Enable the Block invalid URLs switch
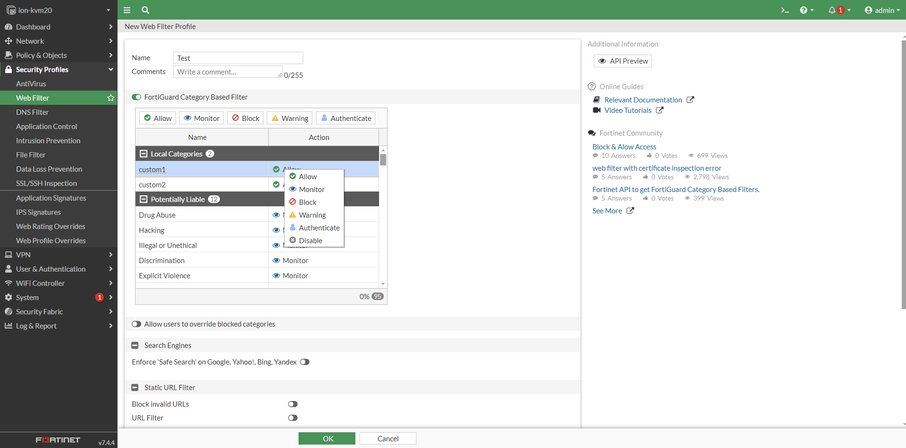This screenshot has width=906, height=448. [x=293, y=404]
